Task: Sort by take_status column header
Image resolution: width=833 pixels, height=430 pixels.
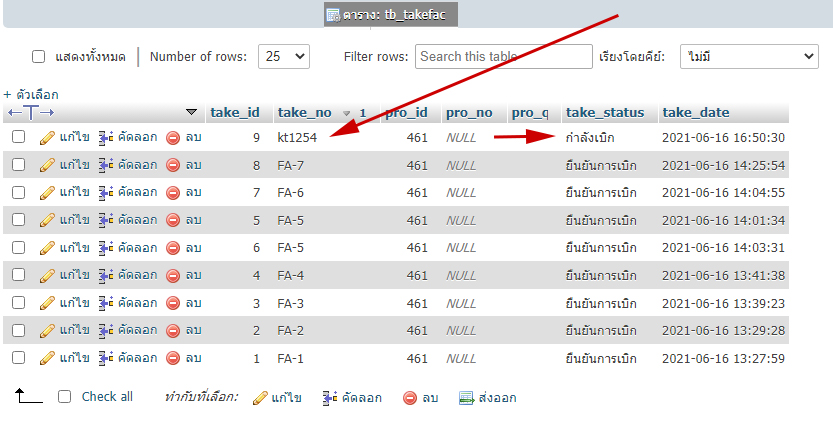Action: pos(605,113)
